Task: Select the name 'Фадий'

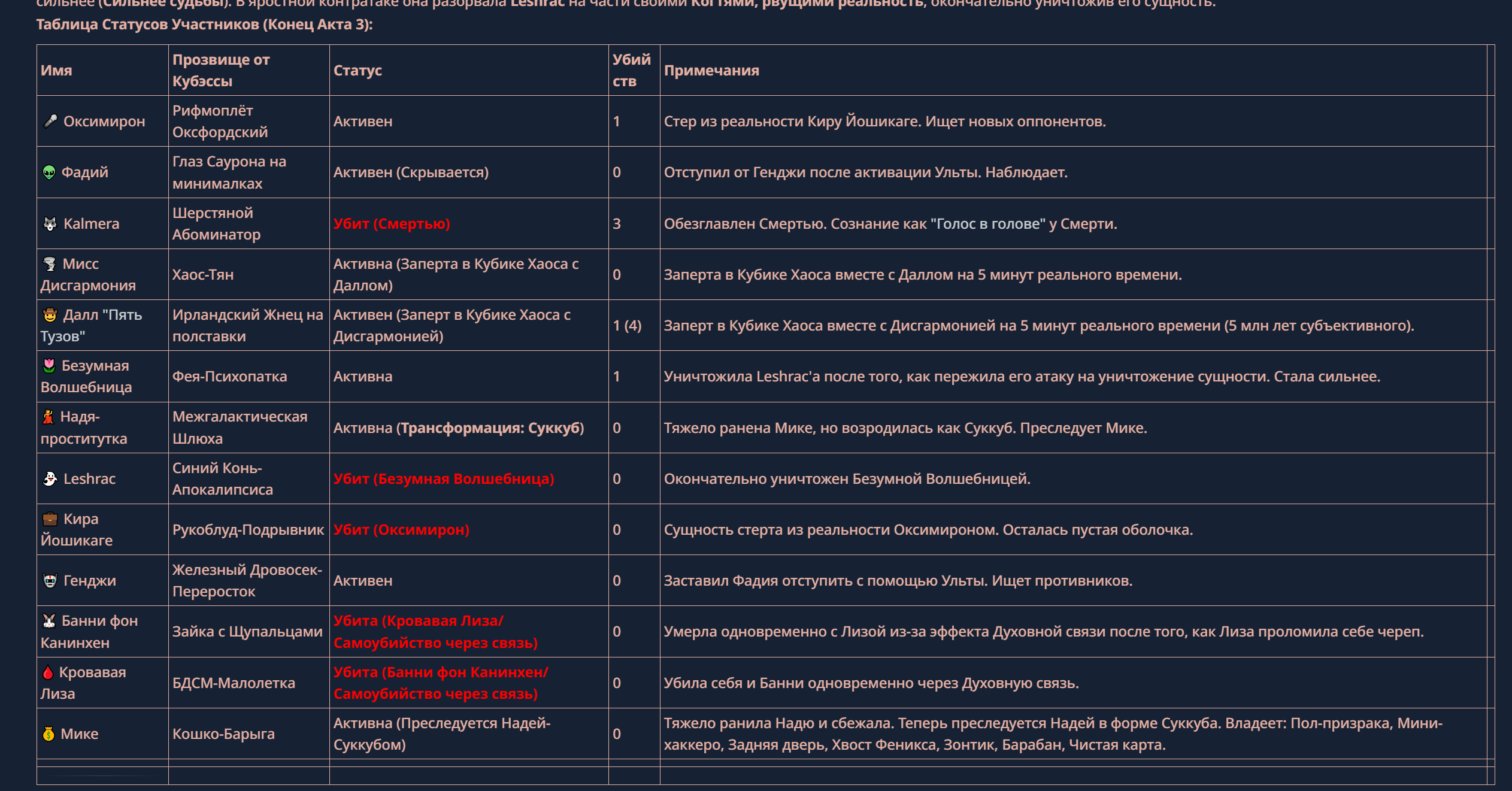Action: 85,172
